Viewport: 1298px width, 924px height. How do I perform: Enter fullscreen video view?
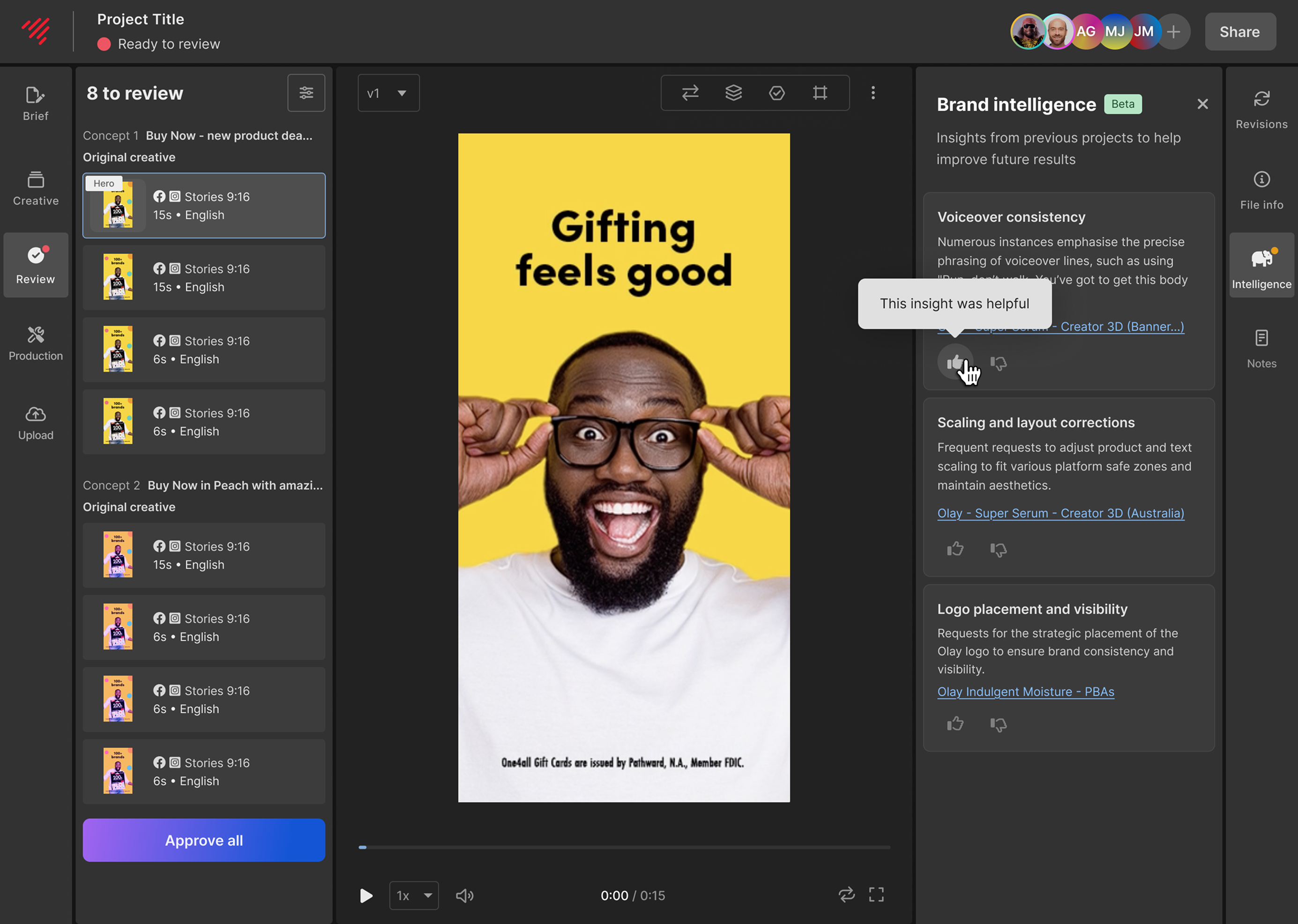[876, 894]
